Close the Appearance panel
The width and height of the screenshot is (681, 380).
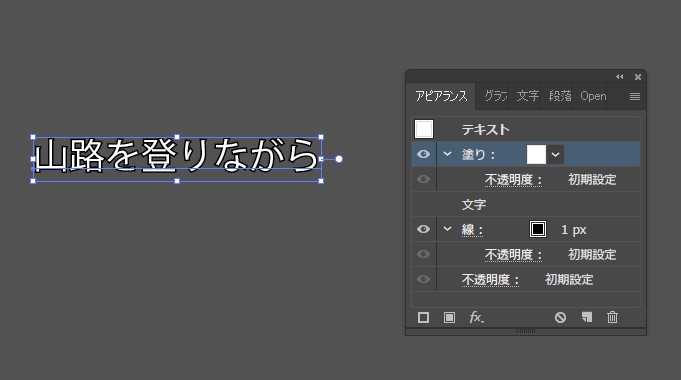(638, 77)
